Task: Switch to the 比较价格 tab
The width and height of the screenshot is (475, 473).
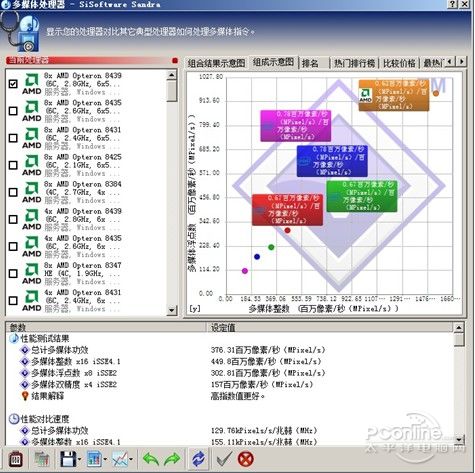Action: click(399, 63)
